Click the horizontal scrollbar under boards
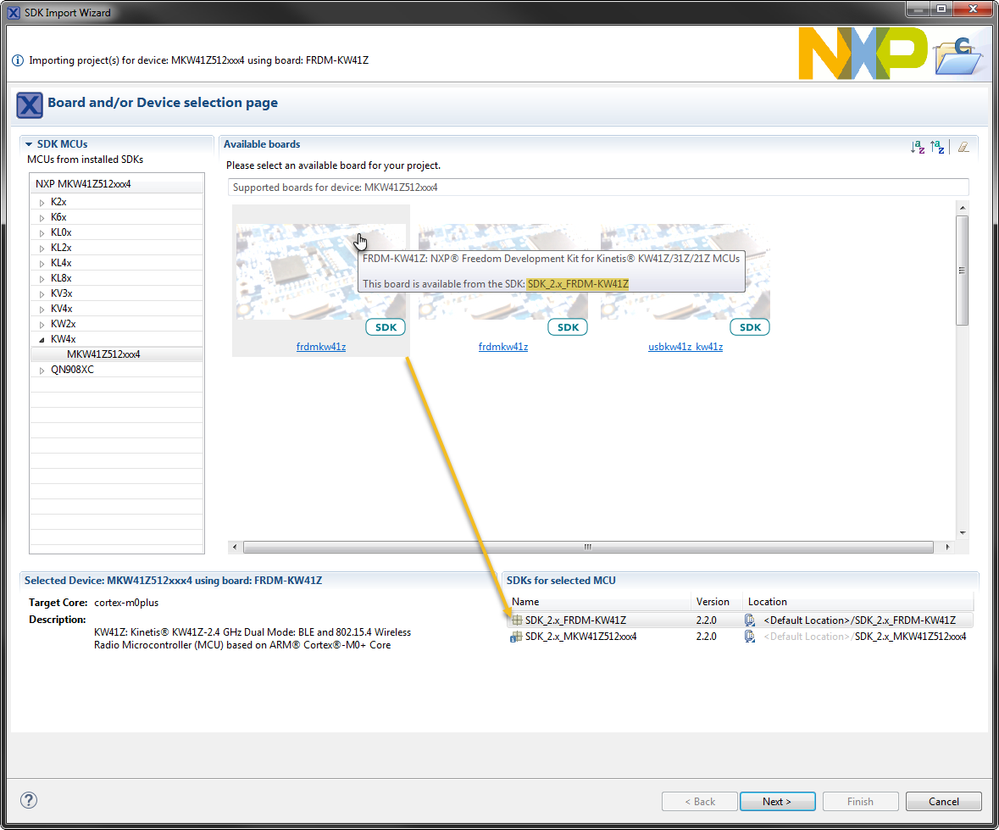This screenshot has height=830, width=999. pos(588,547)
